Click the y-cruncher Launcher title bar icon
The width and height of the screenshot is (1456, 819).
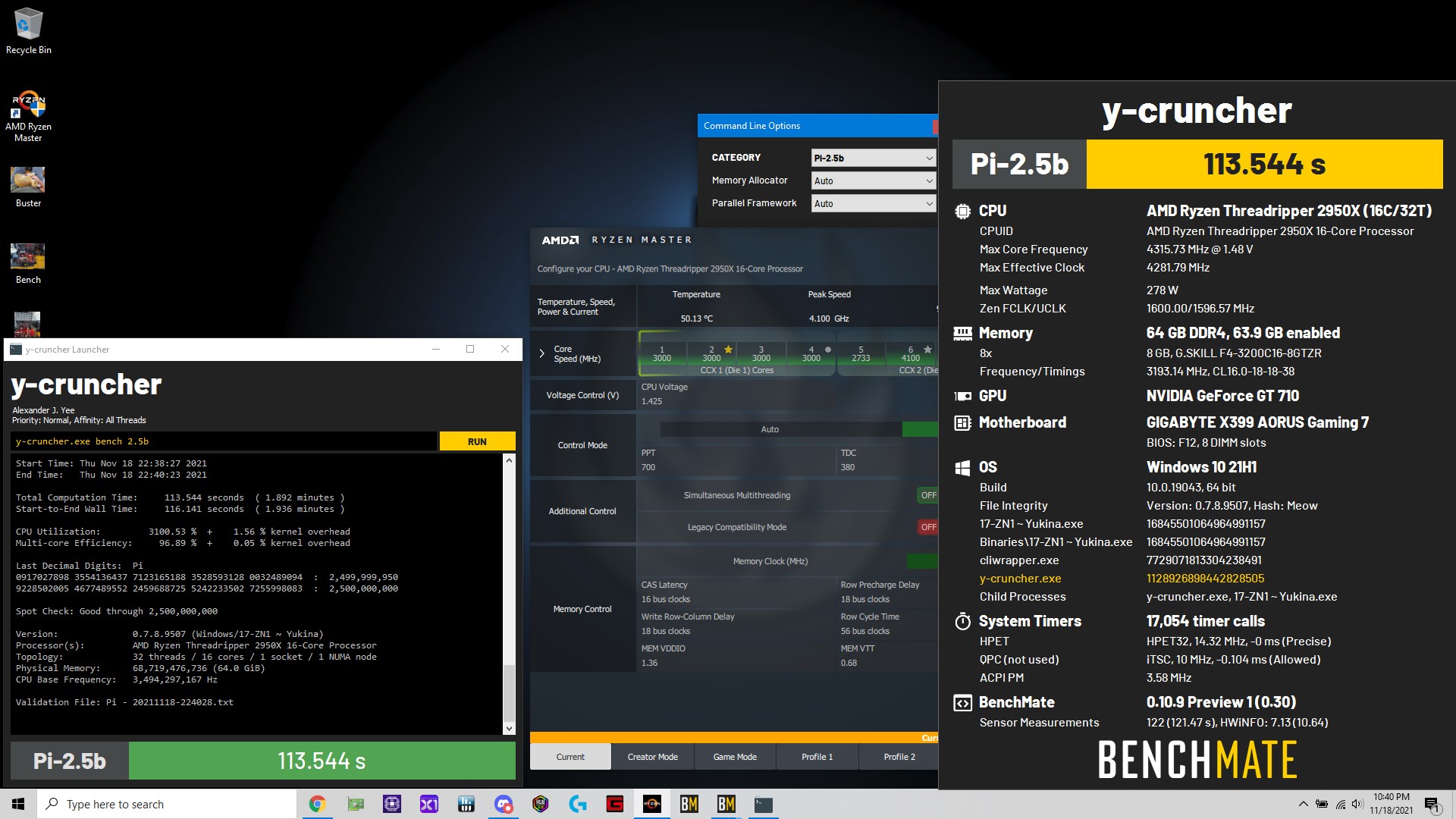pyautogui.click(x=16, y=349)
